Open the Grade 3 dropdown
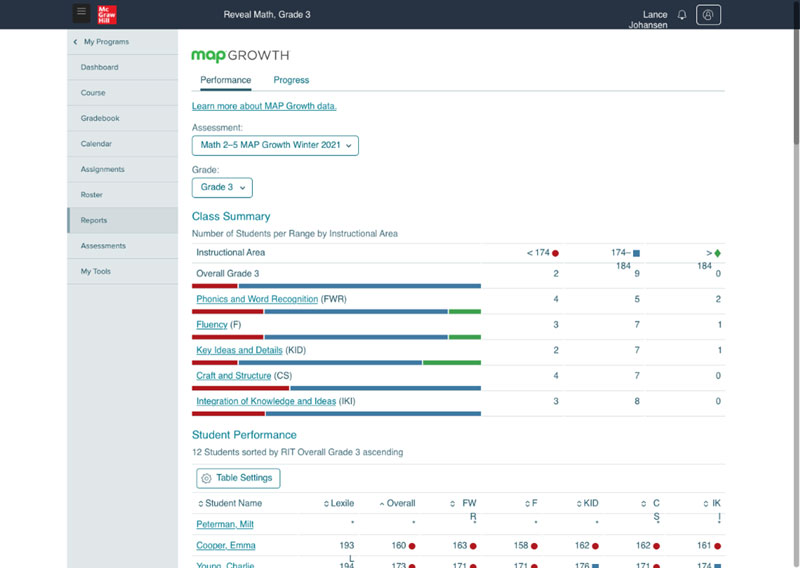800x568 pixels. coord(222,187)
